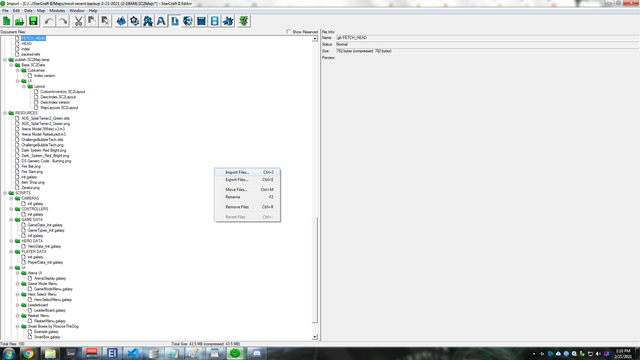Open the Edit menu
This screenshot has height=360, width=640.
point(16,11)
